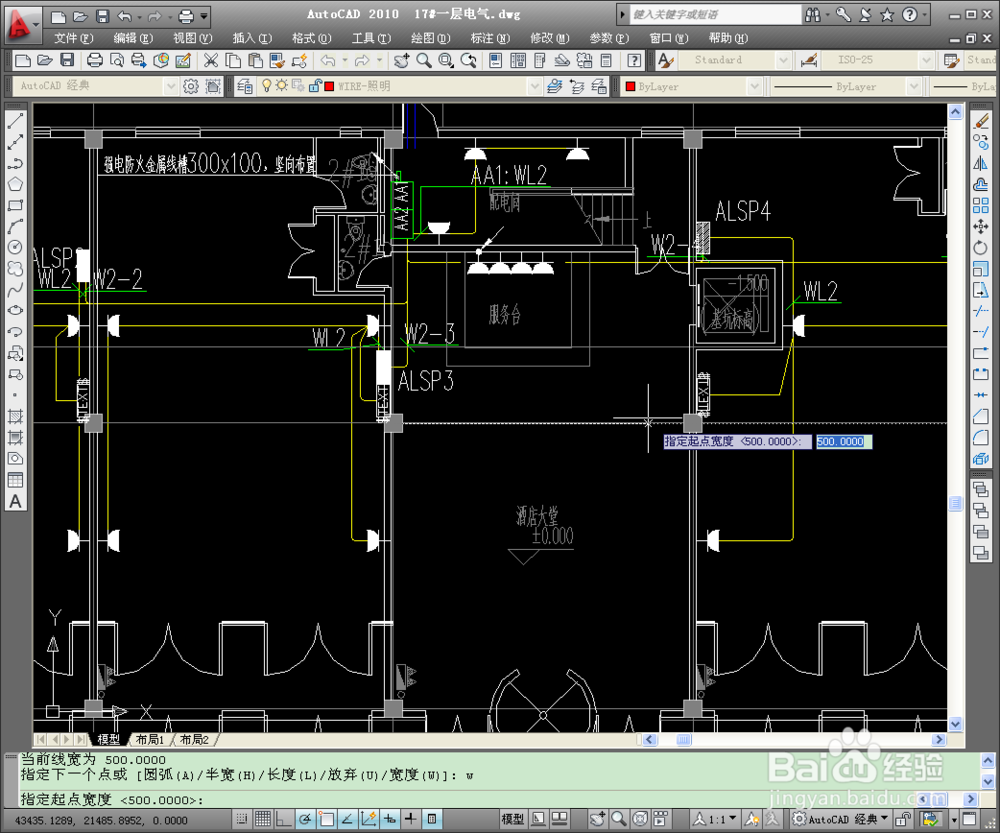Open the Hatch tool
1000x833 pixels.
click(x=15, y=416)
